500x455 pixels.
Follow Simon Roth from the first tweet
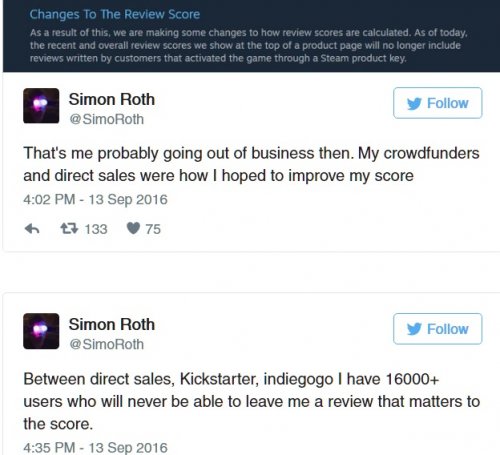point(437,103)
